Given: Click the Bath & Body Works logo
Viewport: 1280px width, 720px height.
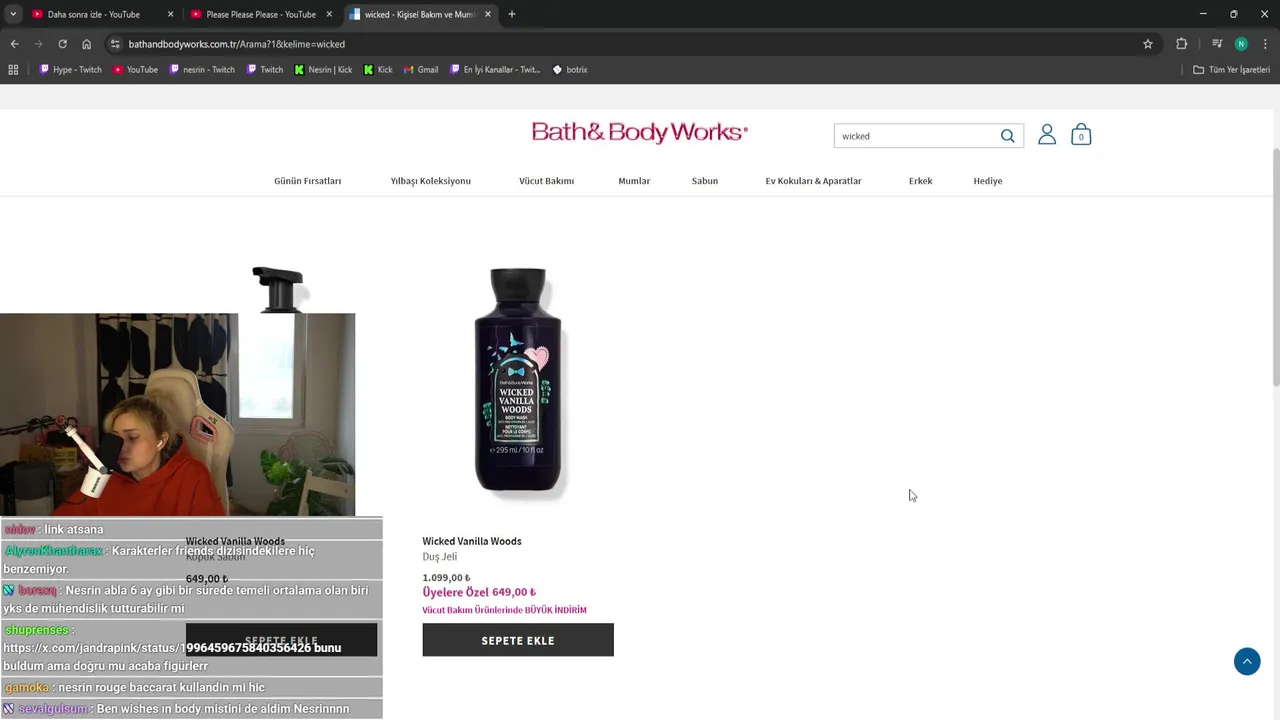Looking at the screenshot, I should tap(640, 132).
